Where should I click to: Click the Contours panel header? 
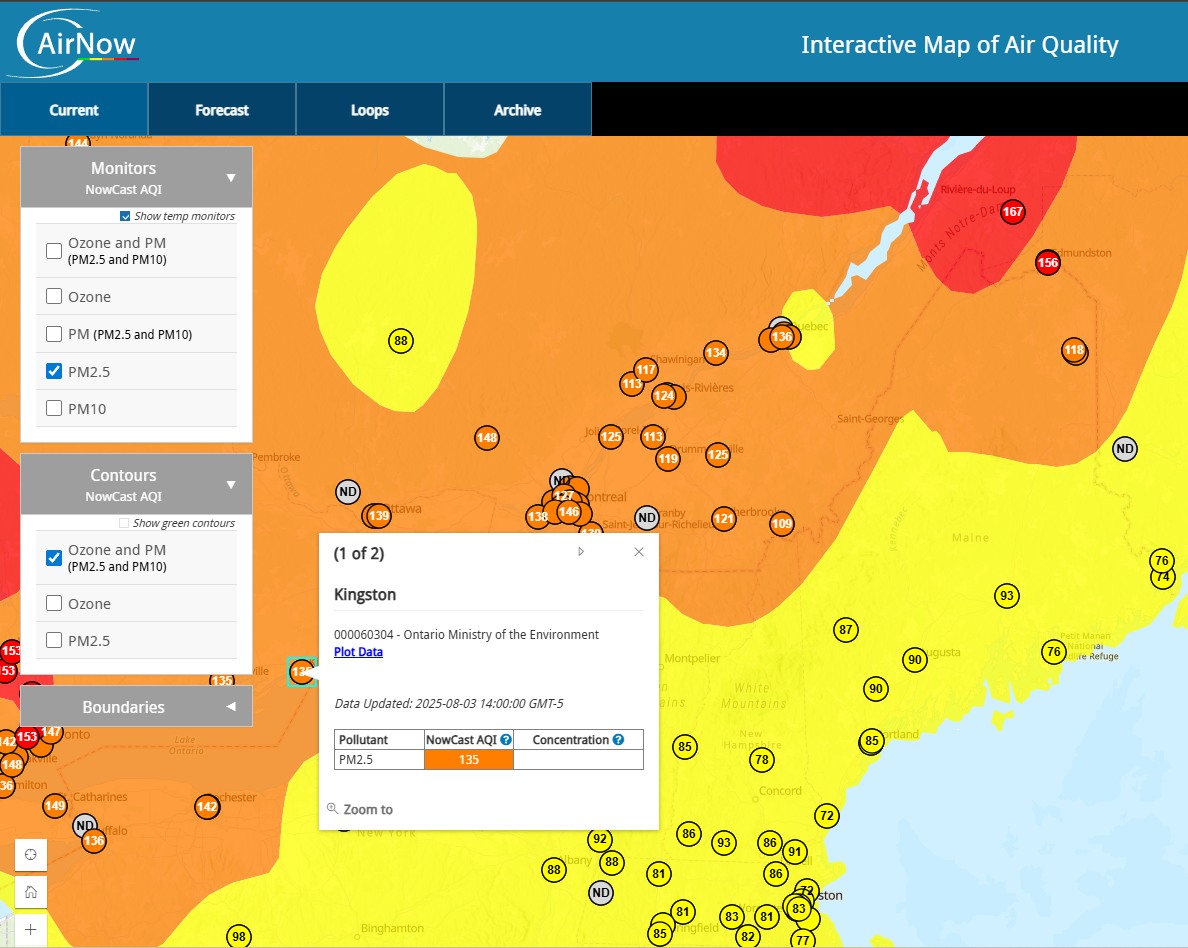[136, 484]
